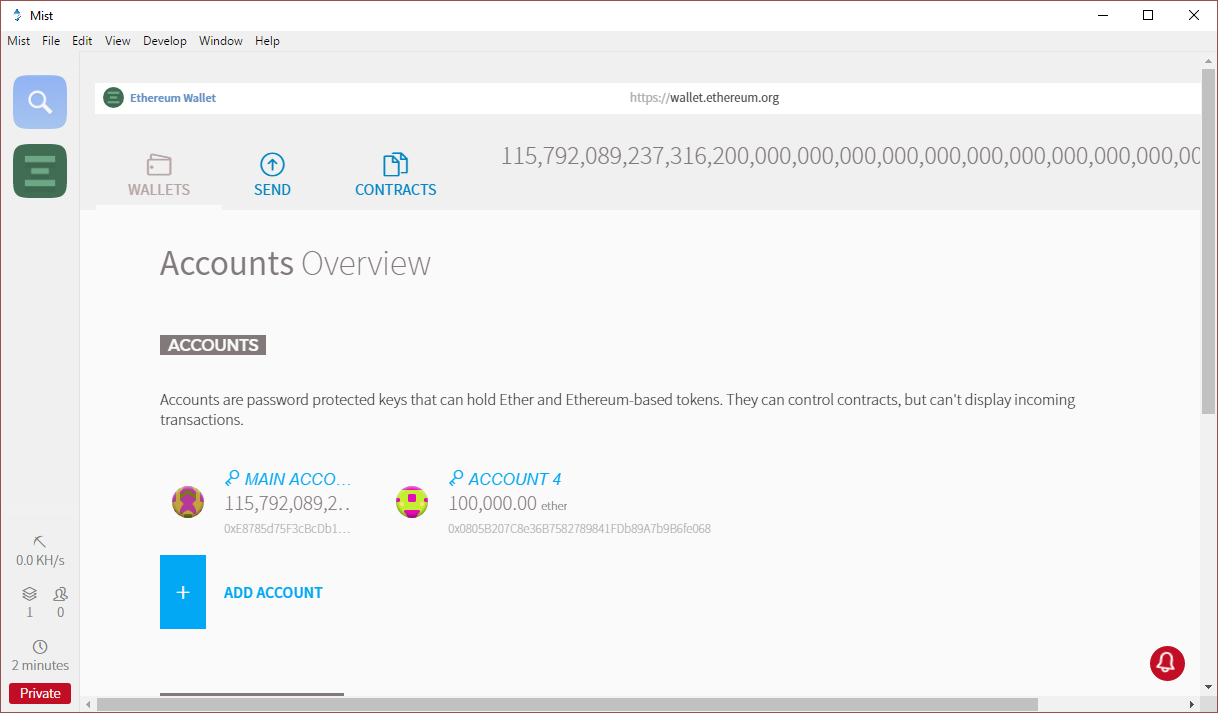Select the Ethereum Wallet sidebar app icon
1218x713 pixels.
pyautogui.click(x=40, y=171)
